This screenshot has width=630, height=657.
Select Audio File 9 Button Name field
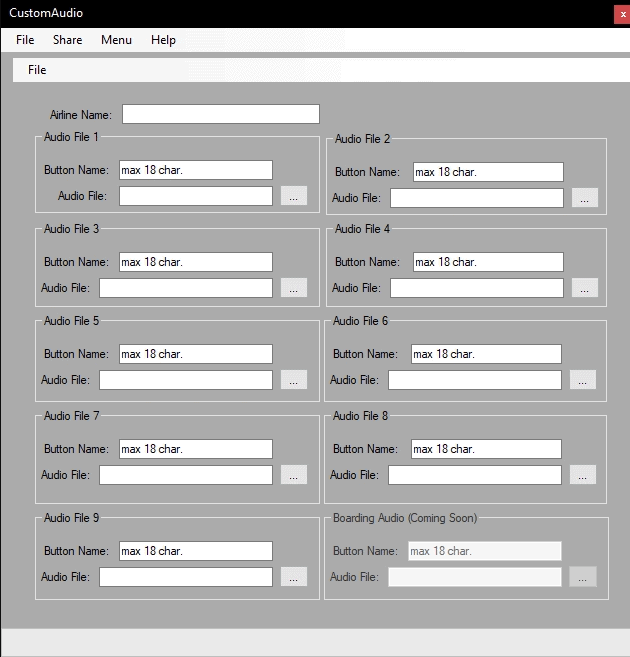195,551
